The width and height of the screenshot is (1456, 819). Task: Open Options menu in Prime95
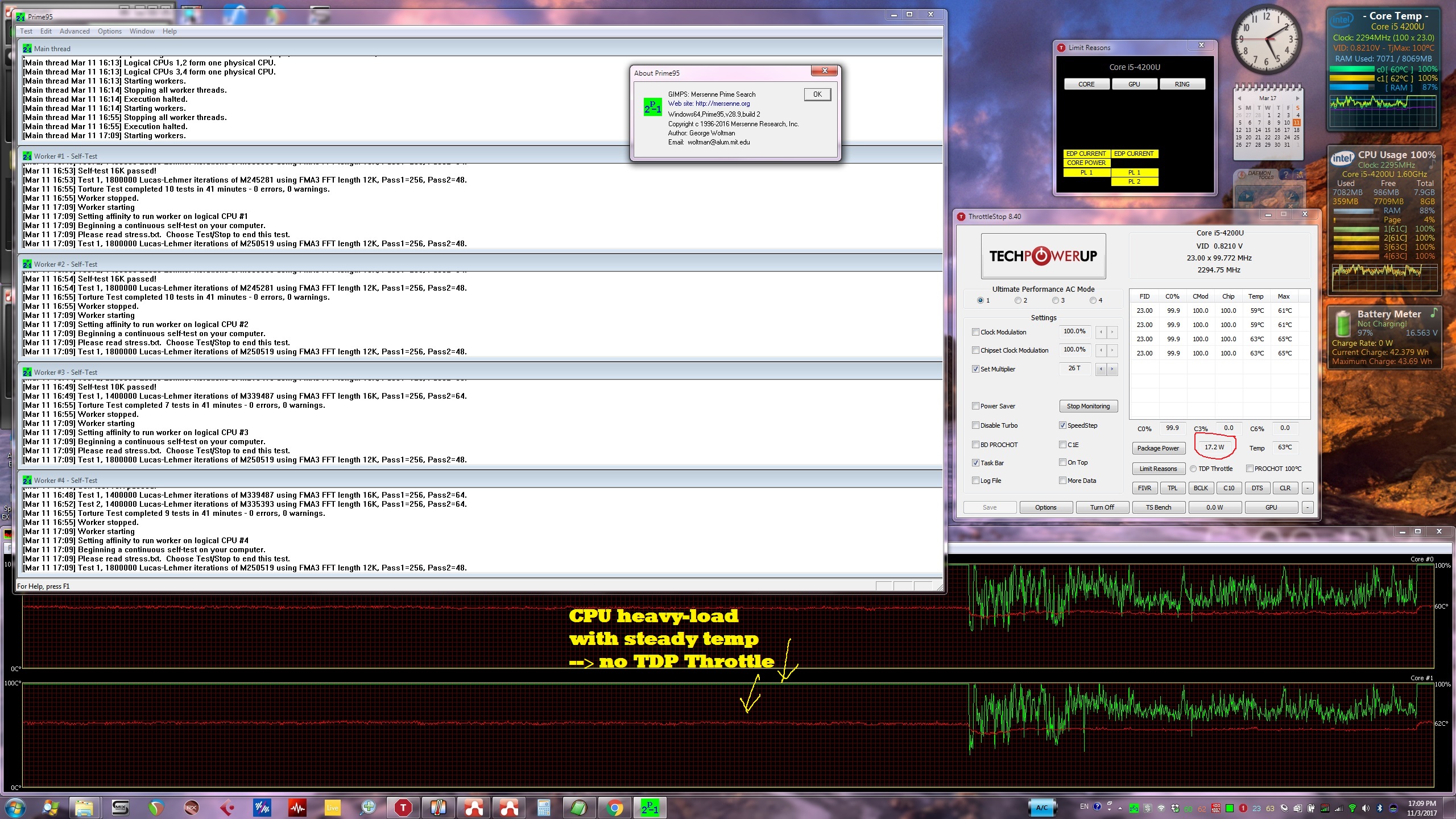tap(109, 31)
